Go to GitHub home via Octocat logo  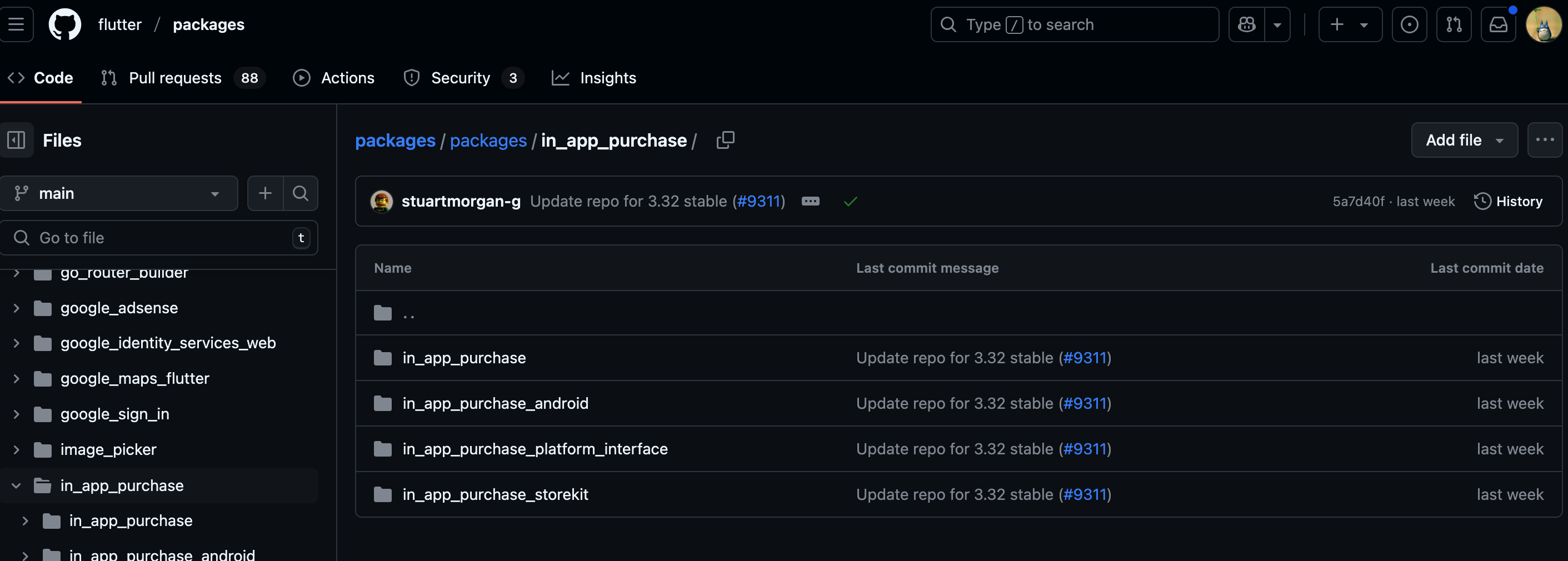coord(64,24)
